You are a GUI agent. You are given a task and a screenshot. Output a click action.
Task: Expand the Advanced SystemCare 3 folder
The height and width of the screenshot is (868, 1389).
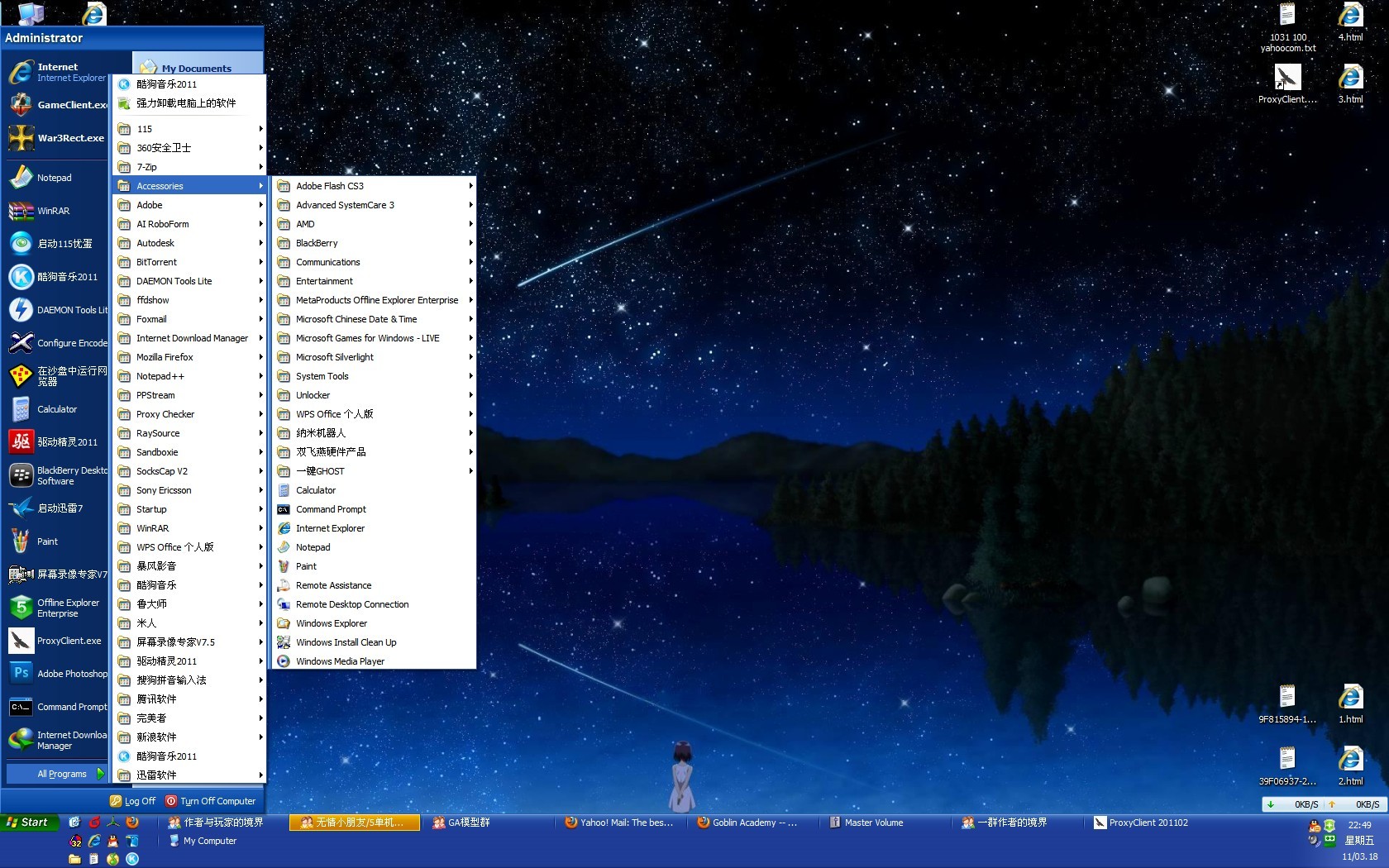[375, 205]
